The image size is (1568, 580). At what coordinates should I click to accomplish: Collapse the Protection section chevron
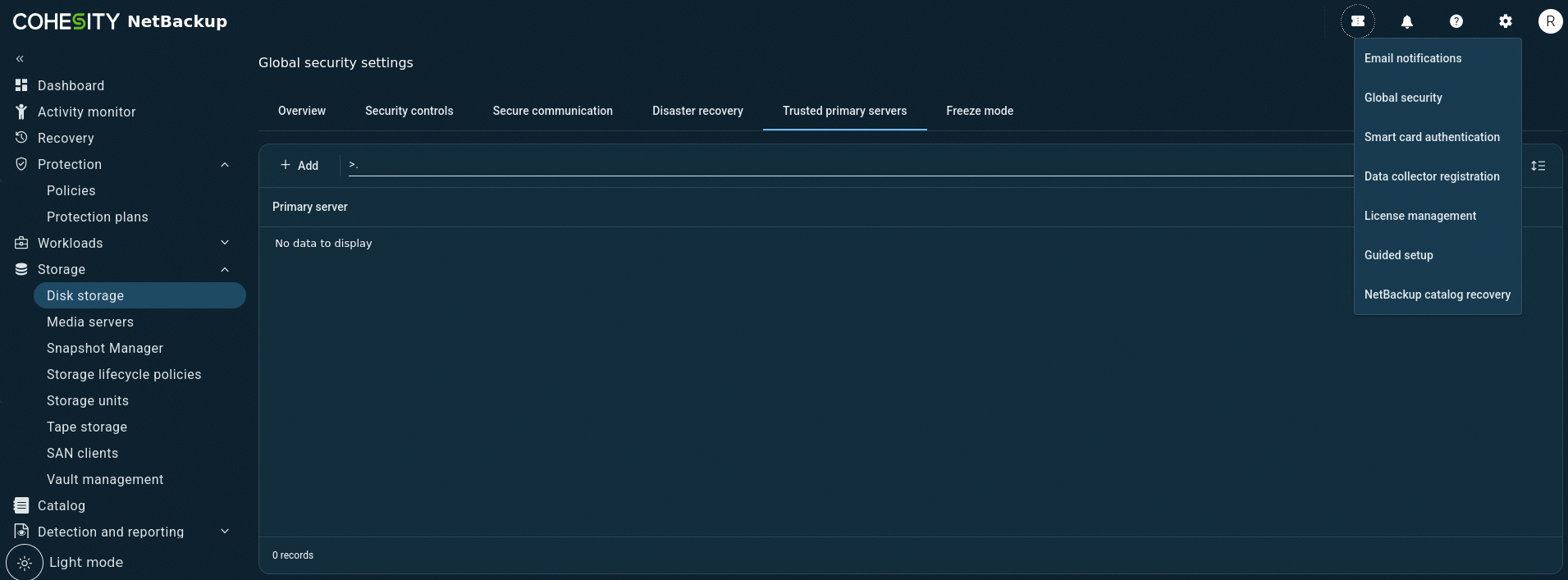225,164
